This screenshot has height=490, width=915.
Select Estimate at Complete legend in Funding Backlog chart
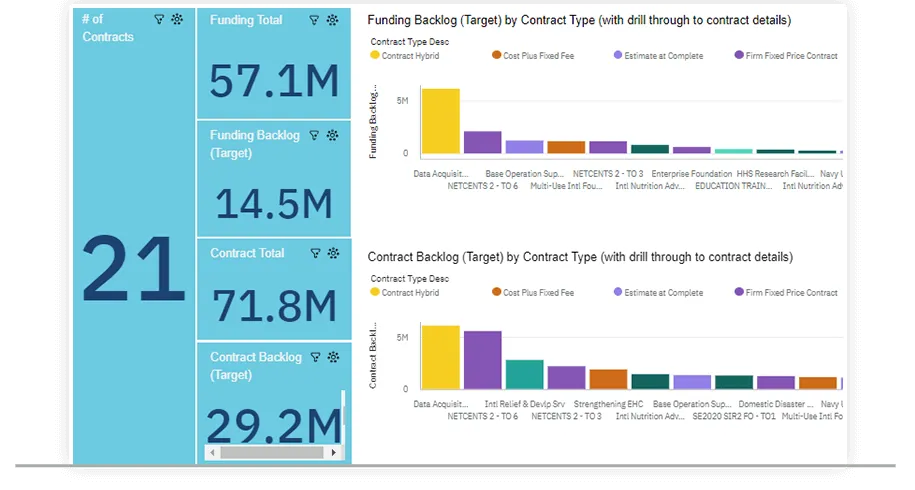click(x=658, y=56)
